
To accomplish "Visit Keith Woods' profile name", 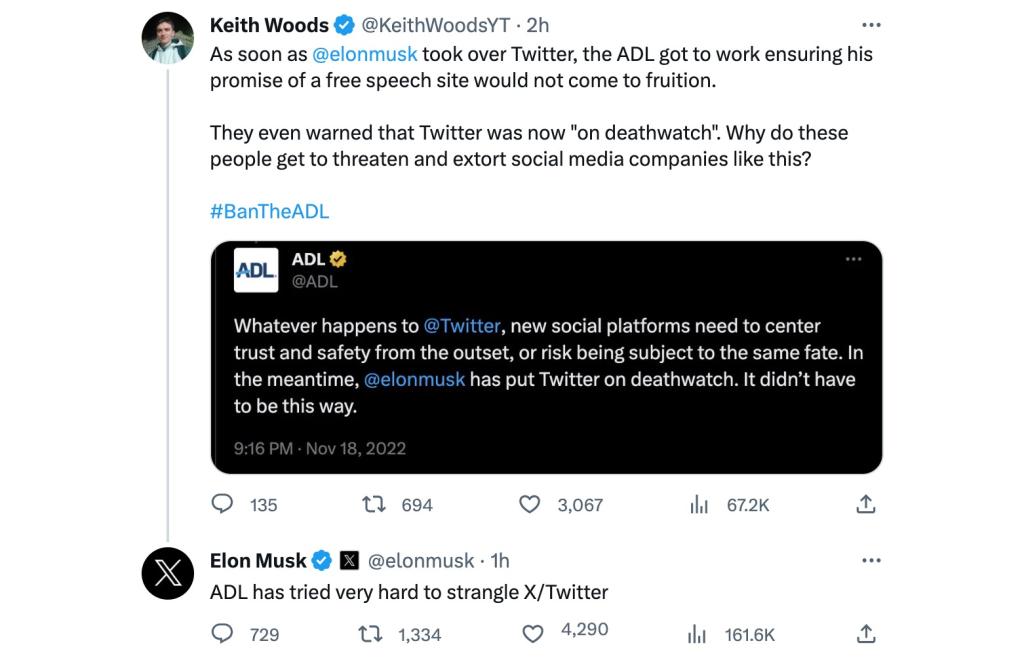I will (269, 25).
